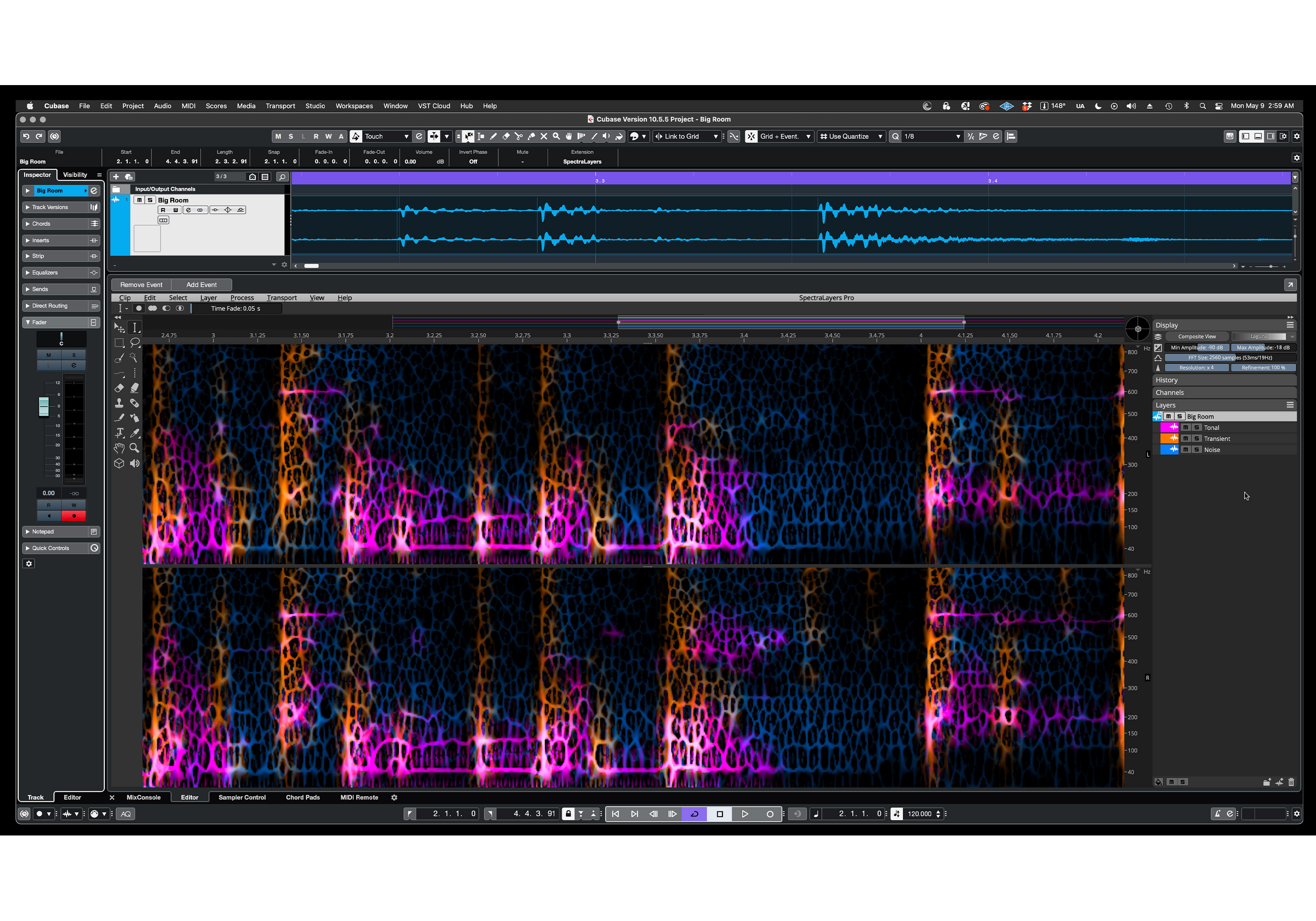Click the transport Record button
The height and width of the screenshot is (921, 1316).
coord(770,814)
